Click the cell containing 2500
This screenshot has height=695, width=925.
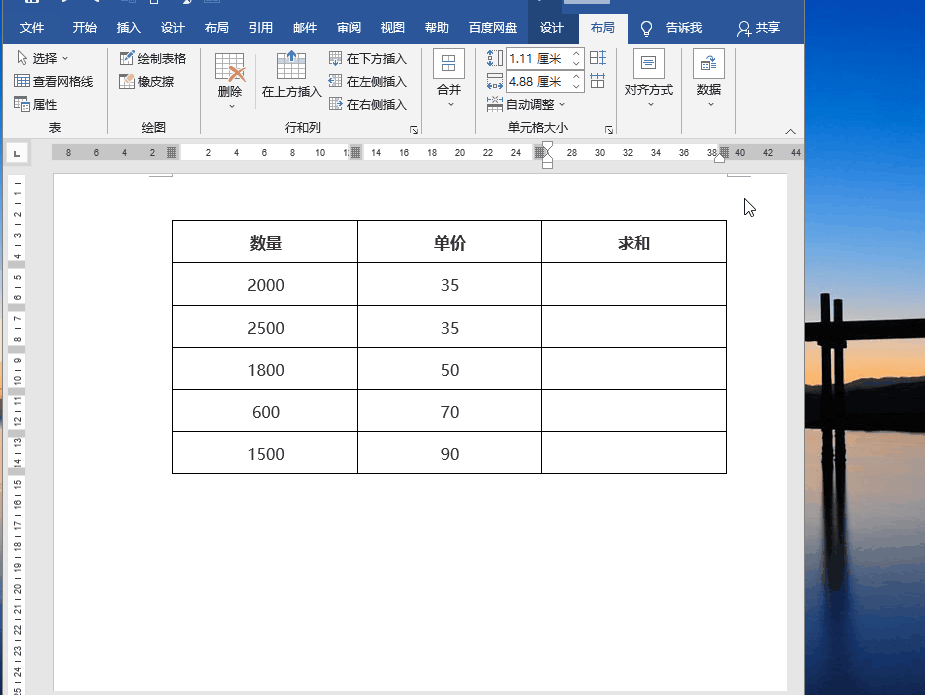(265, 327)
